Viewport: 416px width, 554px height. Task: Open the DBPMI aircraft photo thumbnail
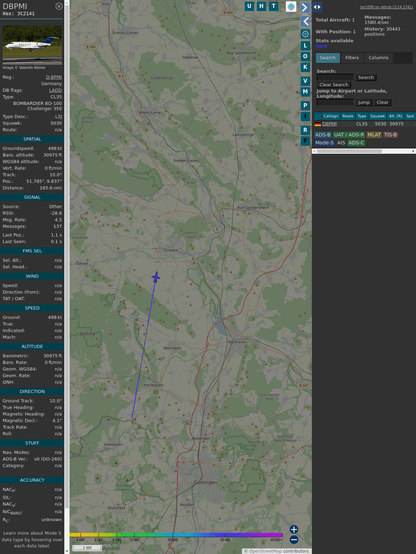[x=32, y=45]
